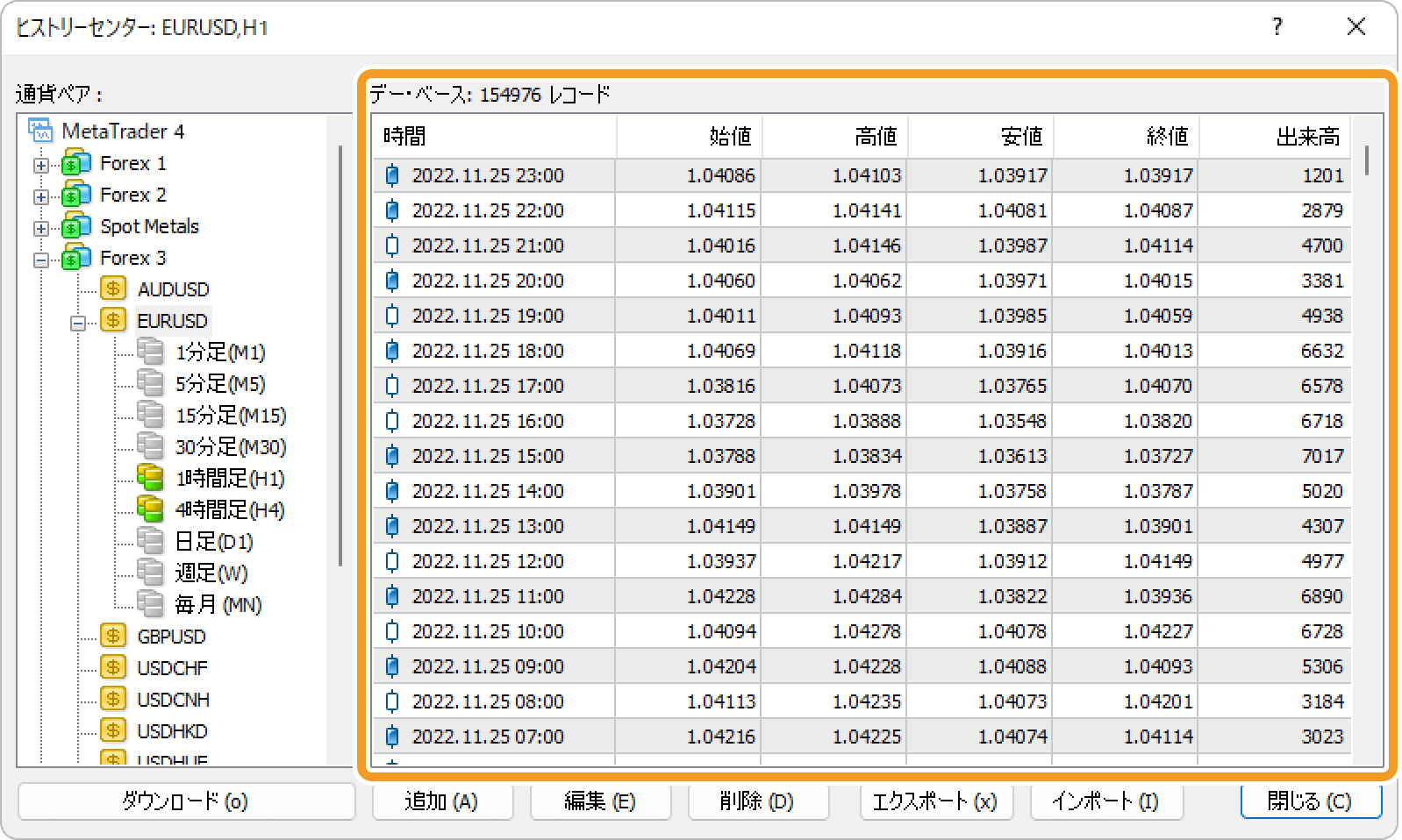1402x840 pixels.
Task: Select the 4時間足(H4) timeframe label
Action: [x=230, y=510]
